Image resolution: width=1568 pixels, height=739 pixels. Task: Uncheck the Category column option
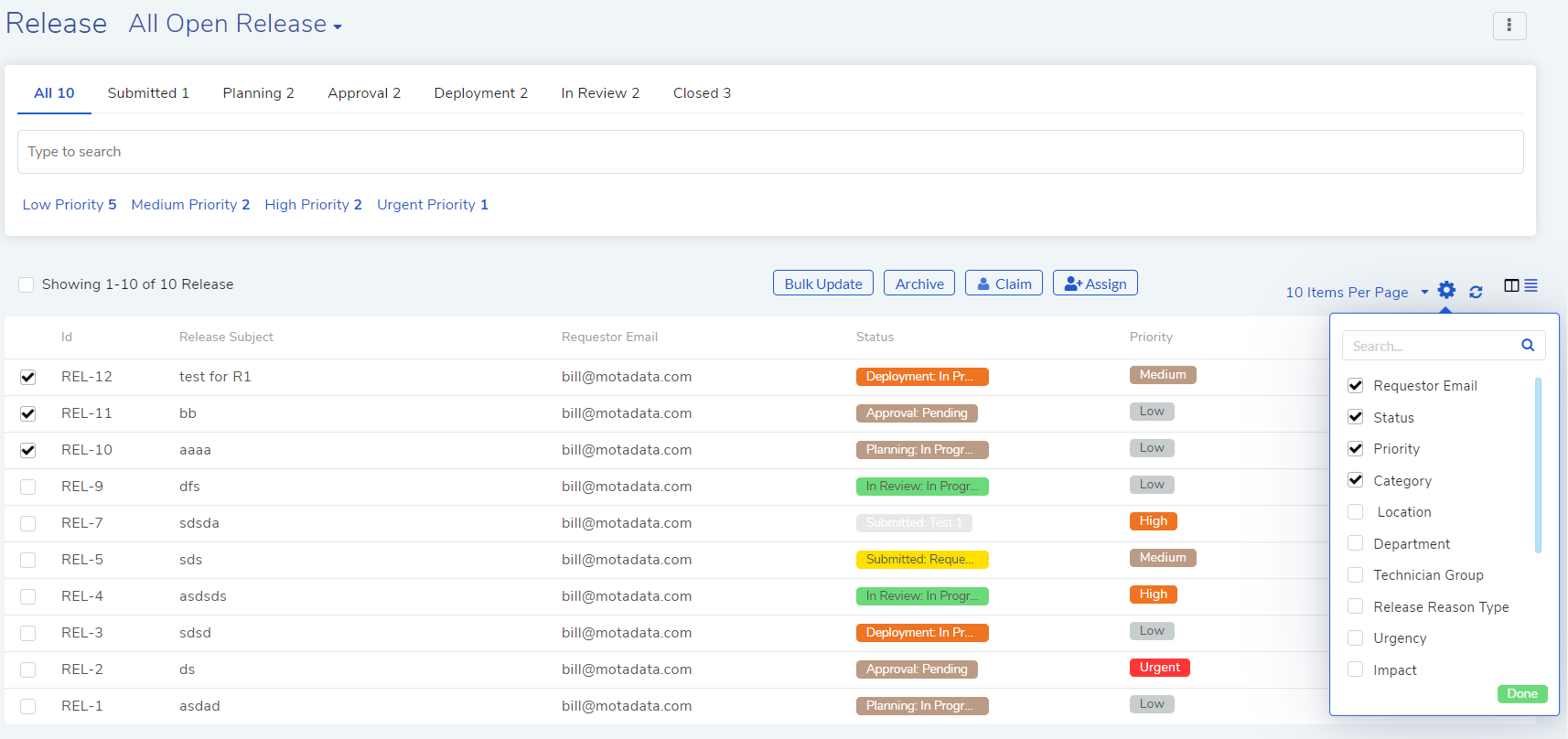pyautogui.click(x=1356, y=480)
